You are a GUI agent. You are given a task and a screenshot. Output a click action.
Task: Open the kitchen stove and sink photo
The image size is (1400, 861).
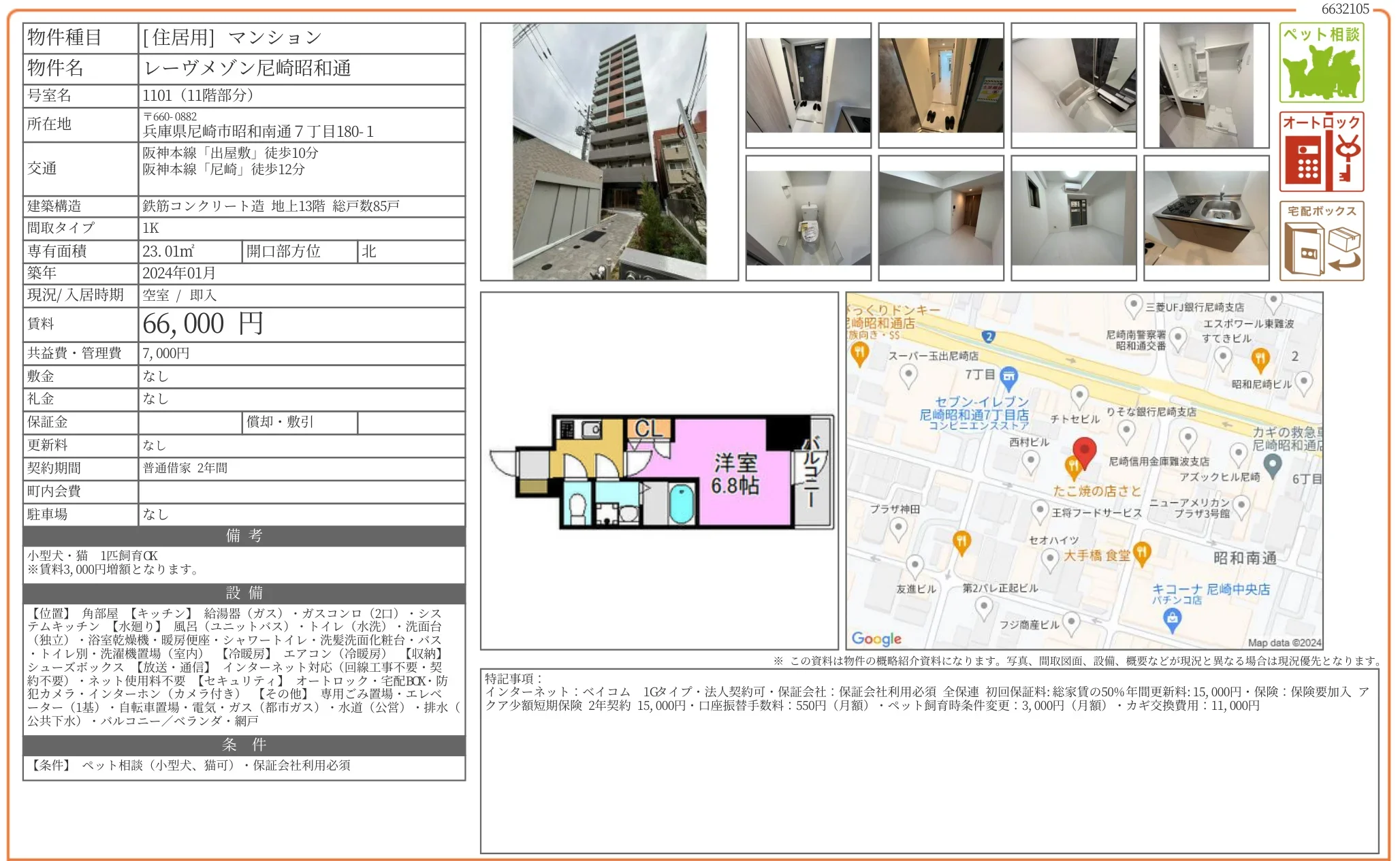[x=1206, y=218]
